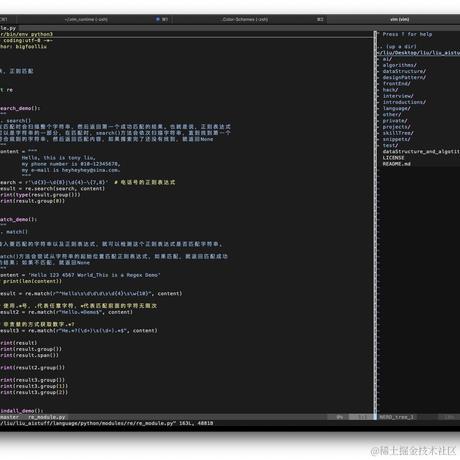460x460 pixels.
Task: Click the NERDTree root path line
Action: pyautogui.click(x=418, y=53)
